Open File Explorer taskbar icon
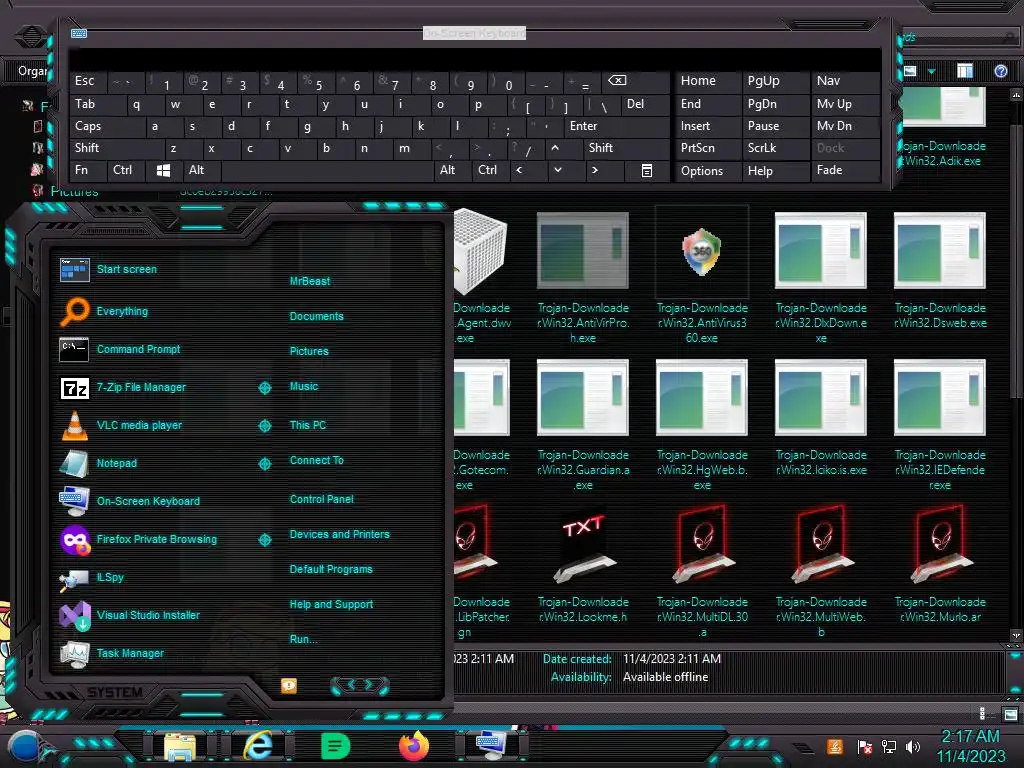1024x768 pixels. pyautogui.click(x=180, y=746)
